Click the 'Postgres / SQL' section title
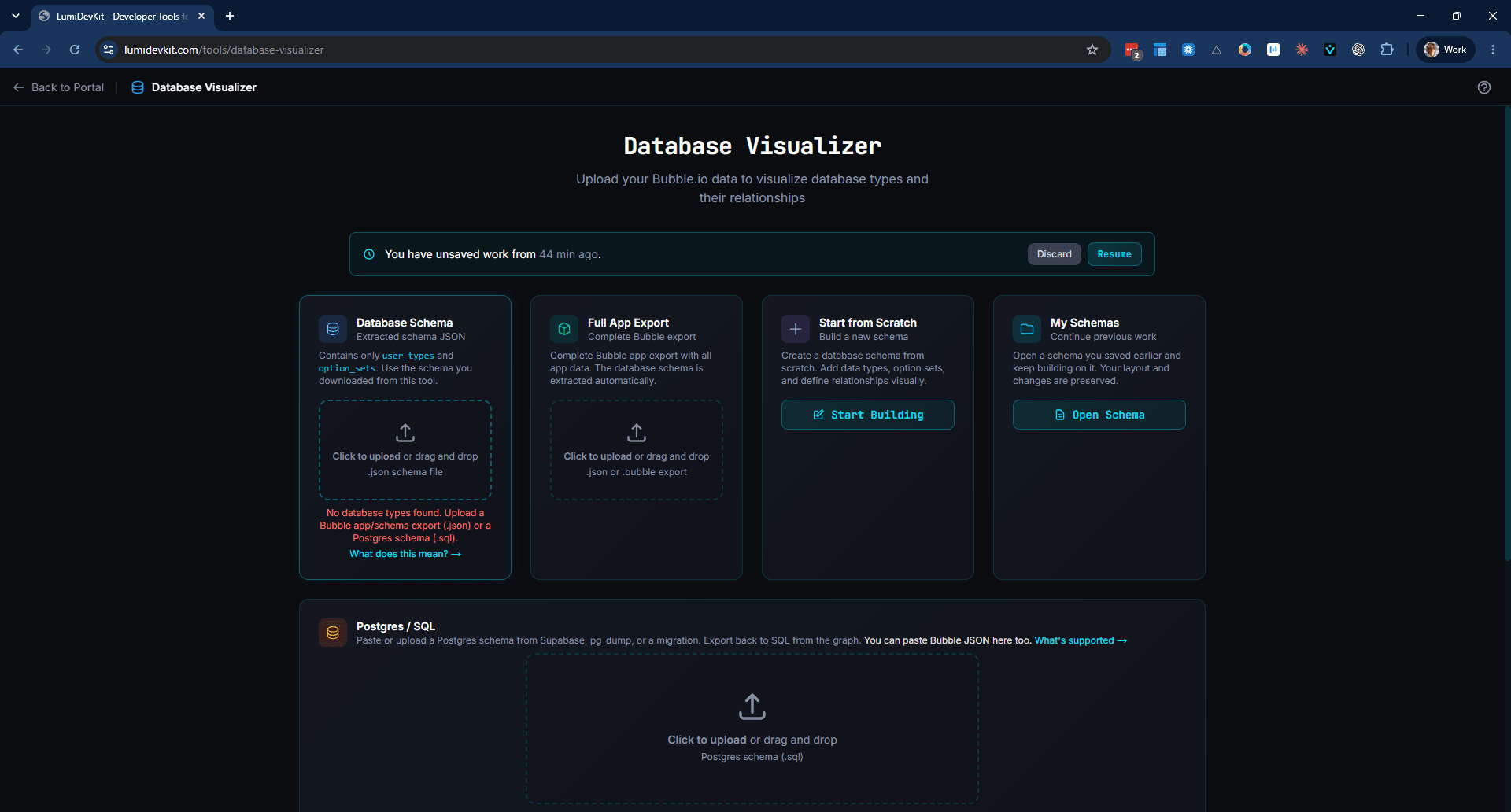The image size is (1511, 812). coord(396,626)
